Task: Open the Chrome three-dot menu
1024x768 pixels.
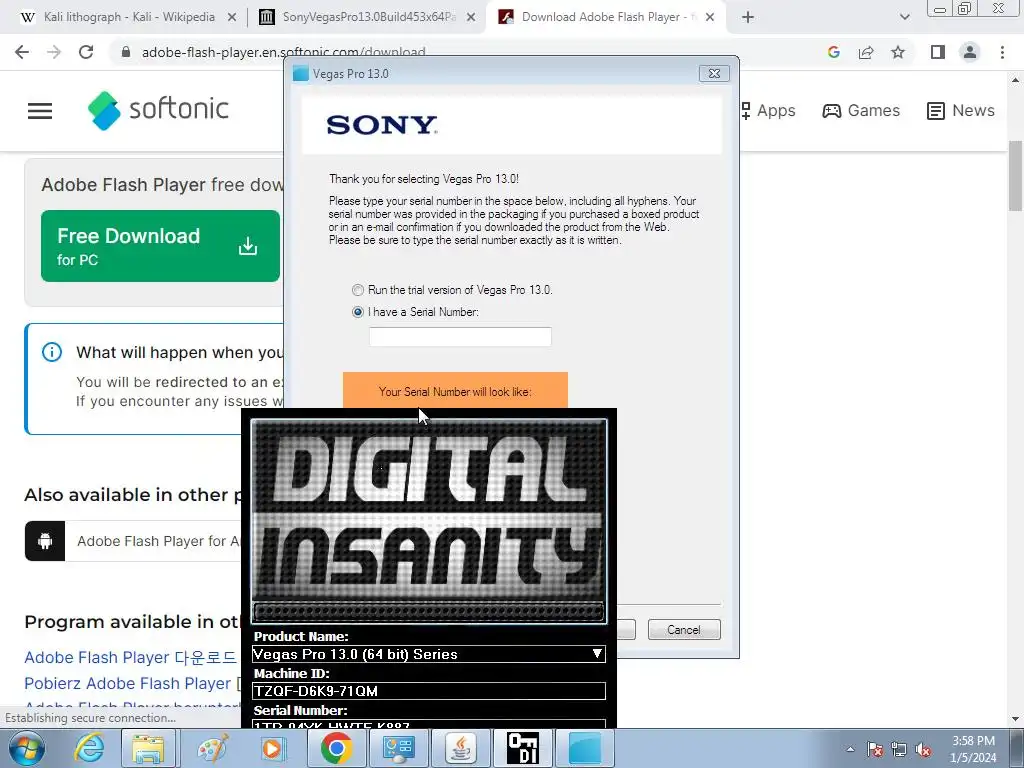Action: (1002, 52)
